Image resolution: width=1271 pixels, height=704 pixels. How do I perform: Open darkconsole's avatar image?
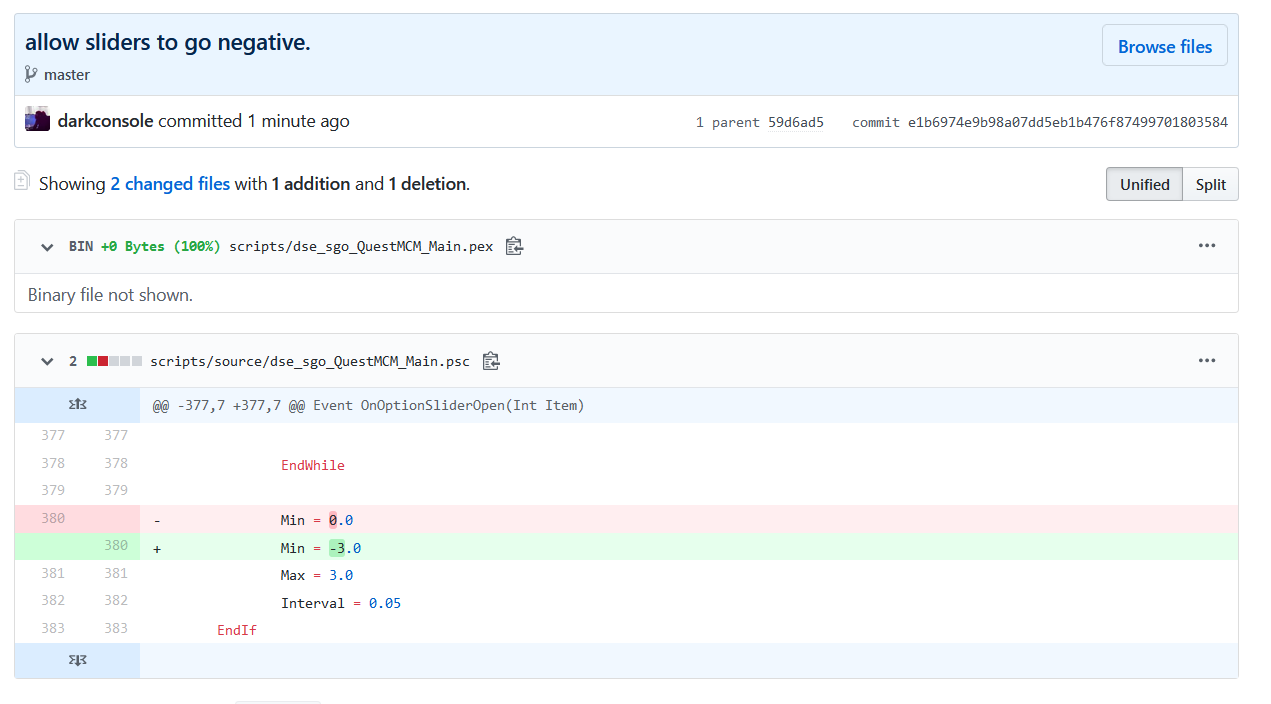click(37, 119)
